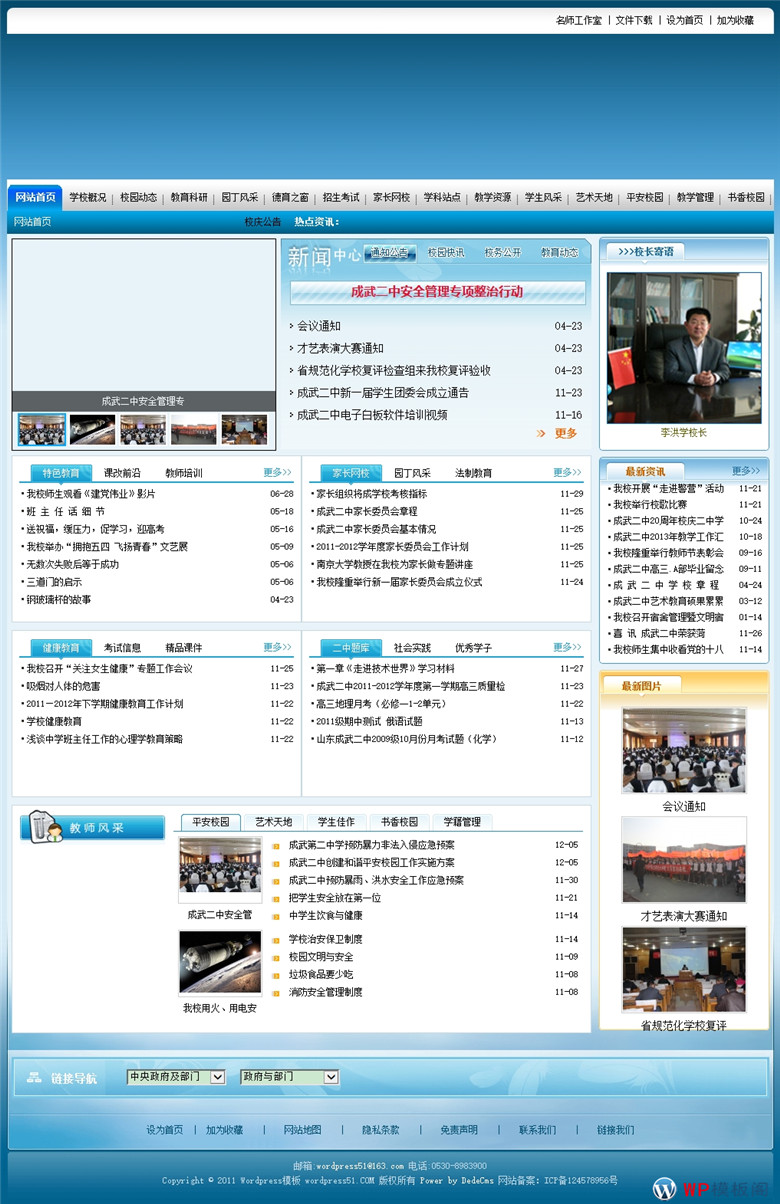Click the 教师风采 teacher icon
The height and width of the screenshot is (1204, 780).
click(44, 826)
